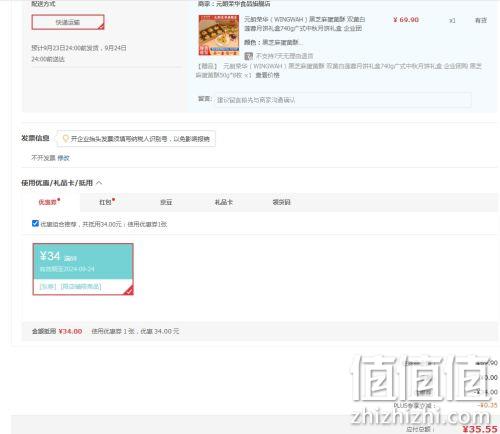Click the 限店铺商品 label on the coupon

(x=81, y=286)
